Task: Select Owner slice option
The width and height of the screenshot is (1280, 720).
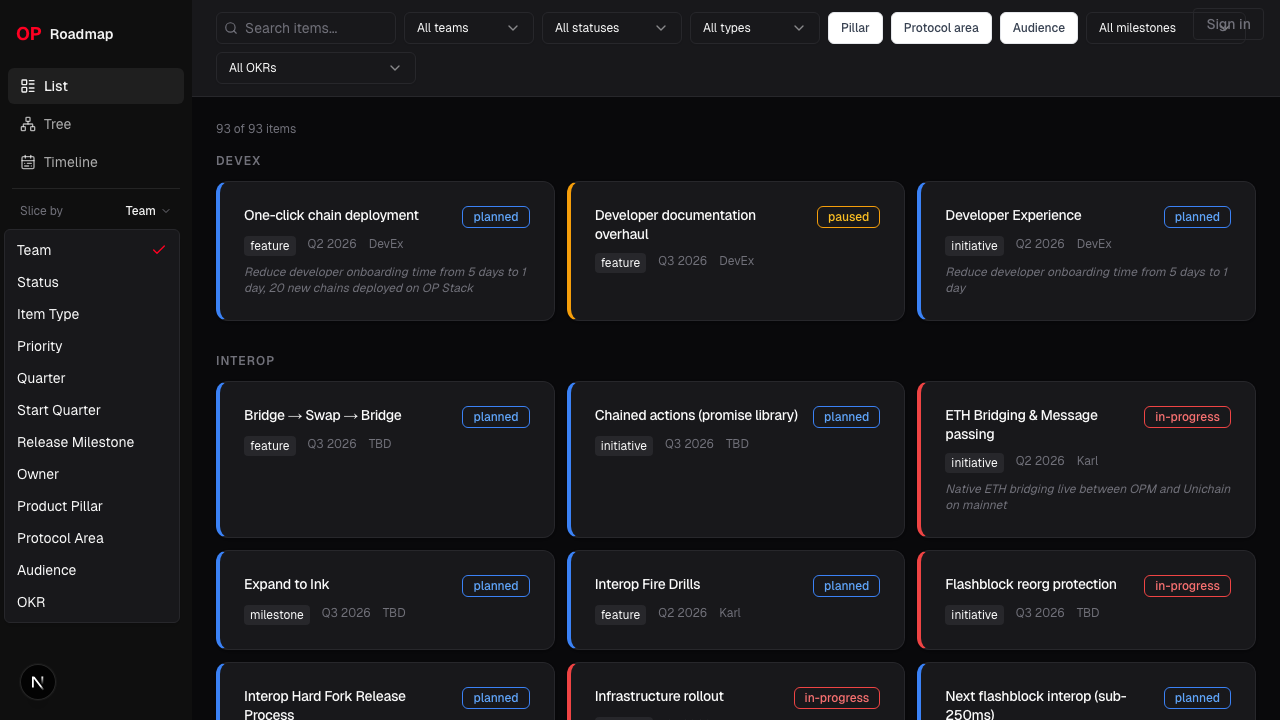Action: tap(92, 474)
